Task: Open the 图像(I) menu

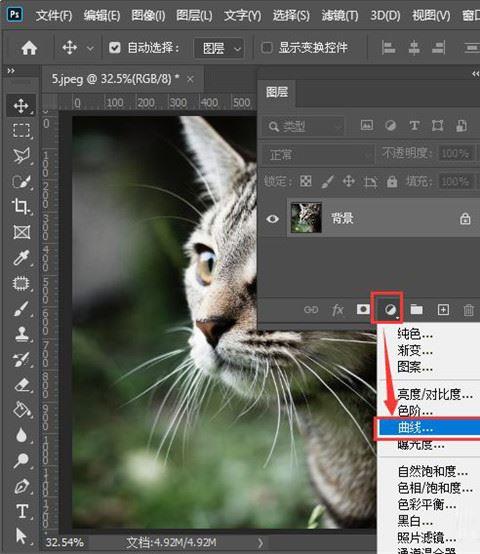Action: [x=148, y=16]
